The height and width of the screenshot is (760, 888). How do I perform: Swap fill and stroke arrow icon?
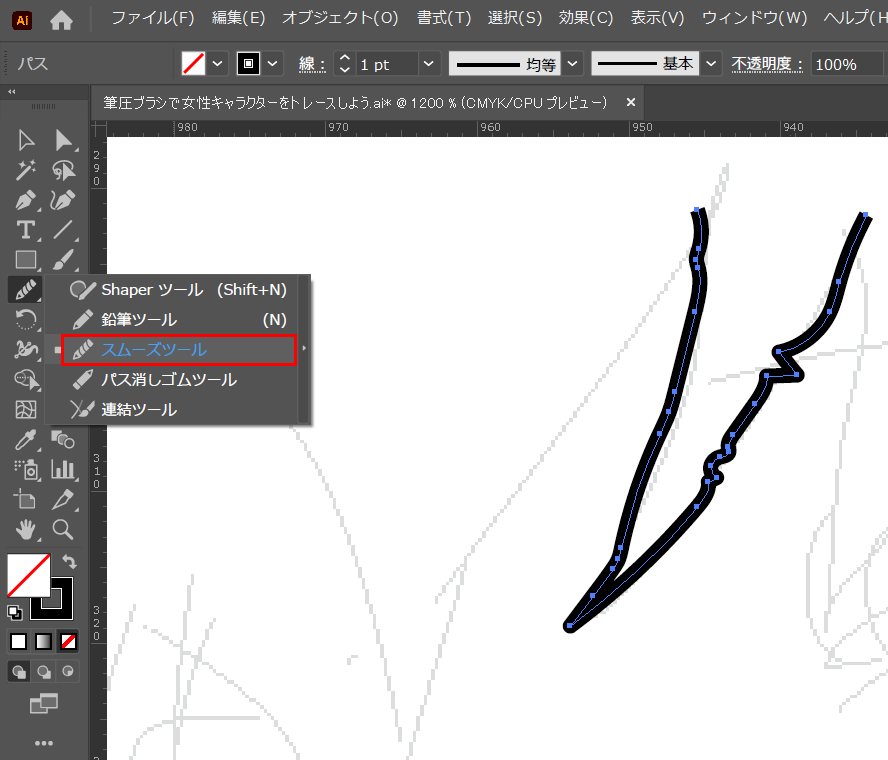[x=69, y=561]
